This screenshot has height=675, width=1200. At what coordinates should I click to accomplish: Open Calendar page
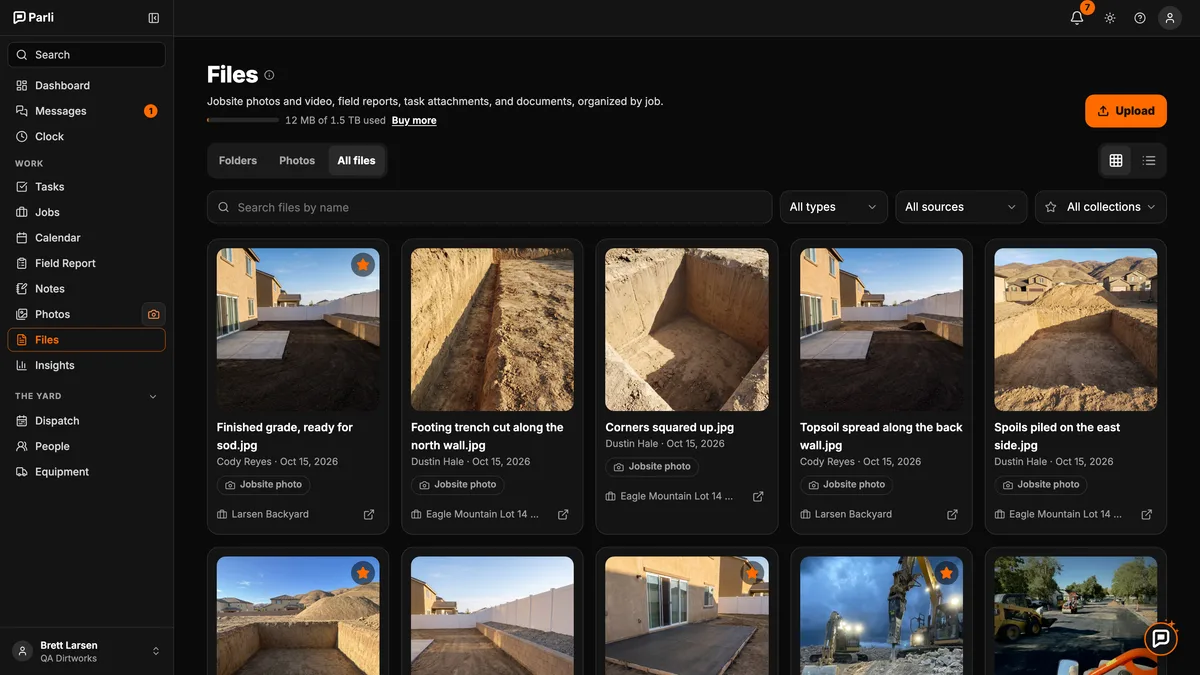[x=86, y=238]
